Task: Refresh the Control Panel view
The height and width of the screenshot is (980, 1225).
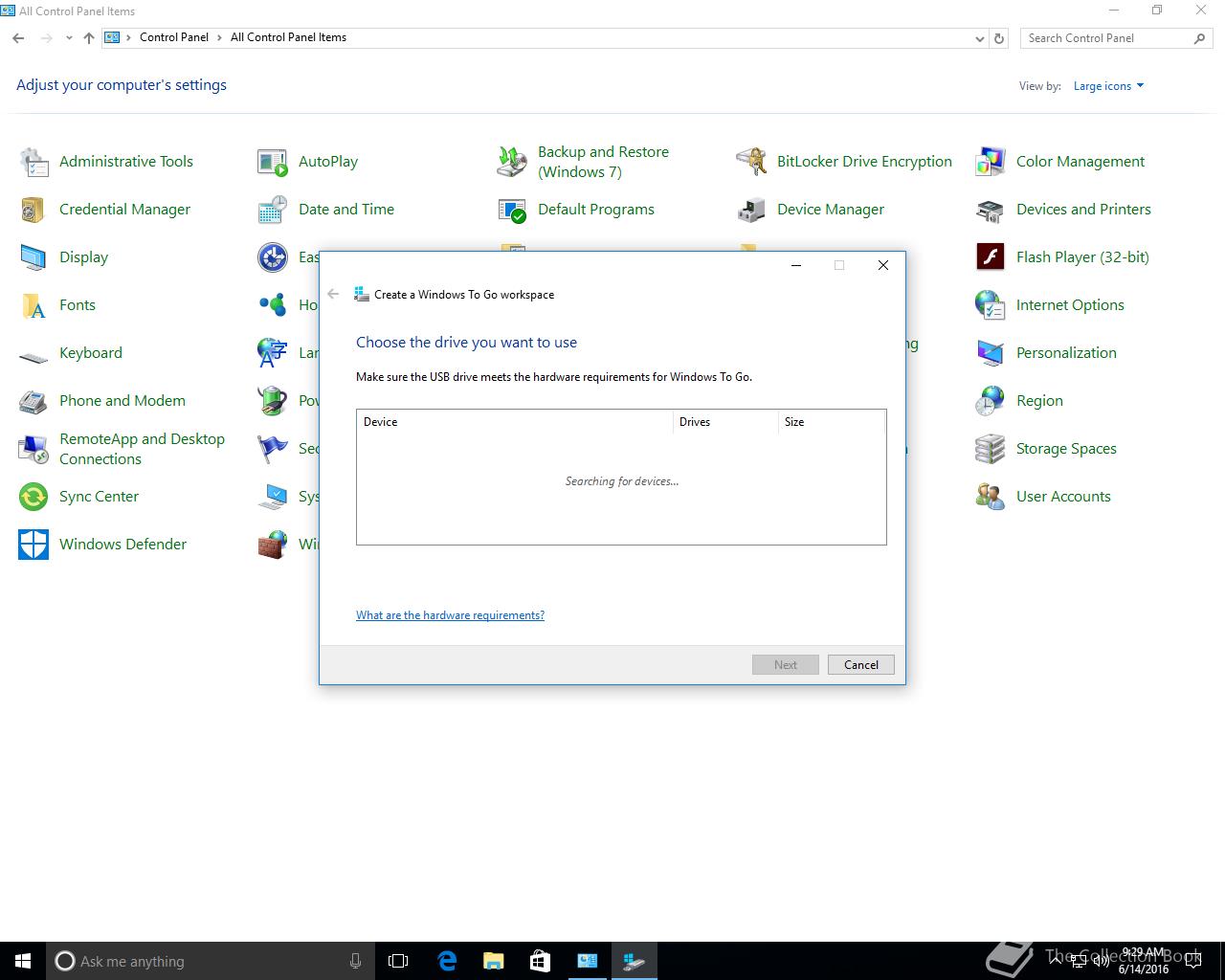Action: coord(999,38)
